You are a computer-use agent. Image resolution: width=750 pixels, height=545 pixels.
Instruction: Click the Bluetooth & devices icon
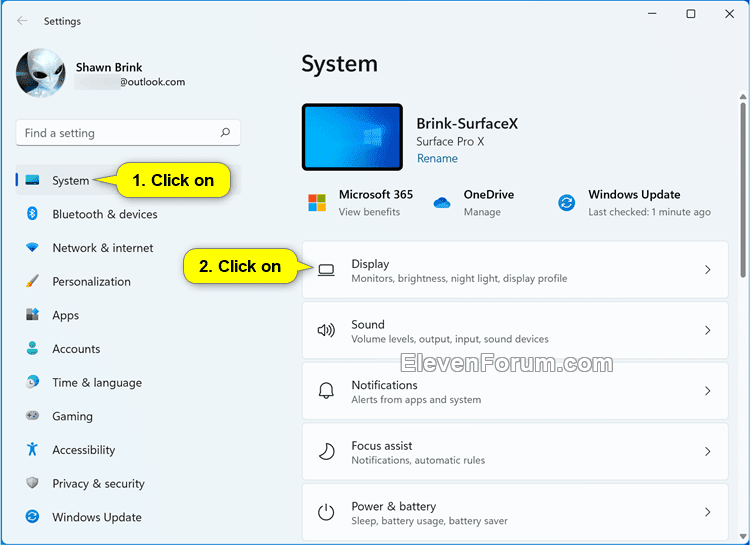32,214
